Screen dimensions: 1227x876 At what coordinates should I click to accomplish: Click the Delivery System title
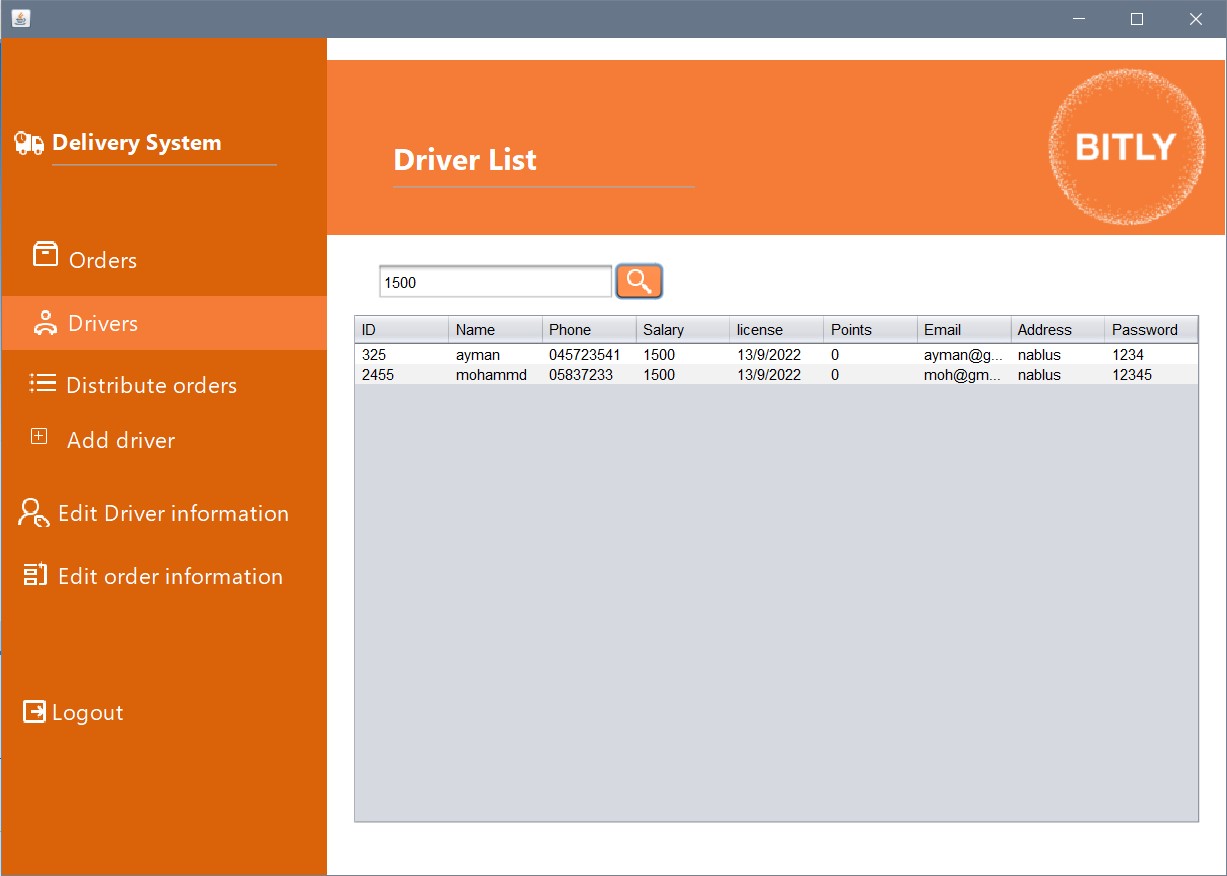pos(137,143)
